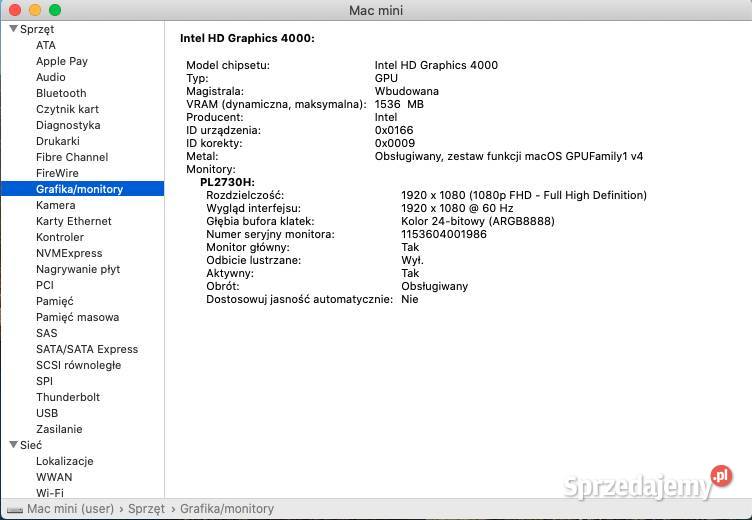This screenshot has width=752, height=520.
Task: Click the Rozdzielczość resolution value
Action: coord(524,195)
